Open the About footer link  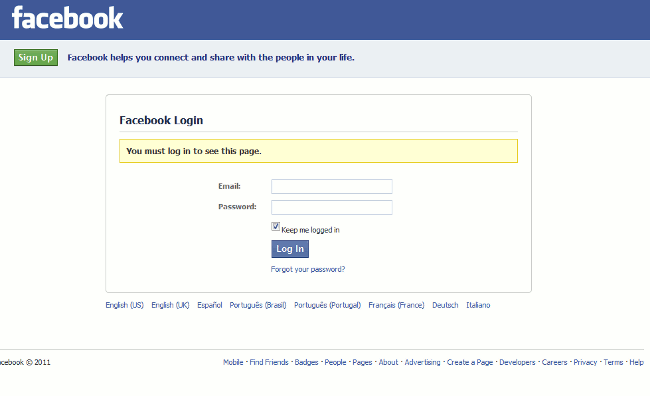coord(388,362)
